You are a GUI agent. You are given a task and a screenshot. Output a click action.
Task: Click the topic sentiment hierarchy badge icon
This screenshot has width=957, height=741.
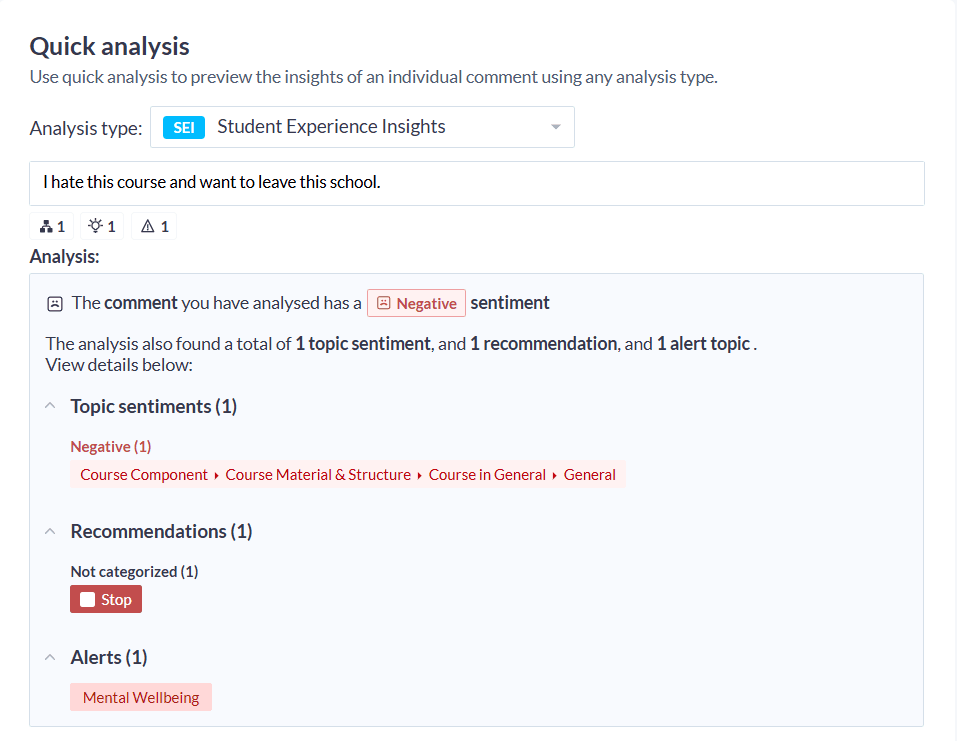pos(44,225)
